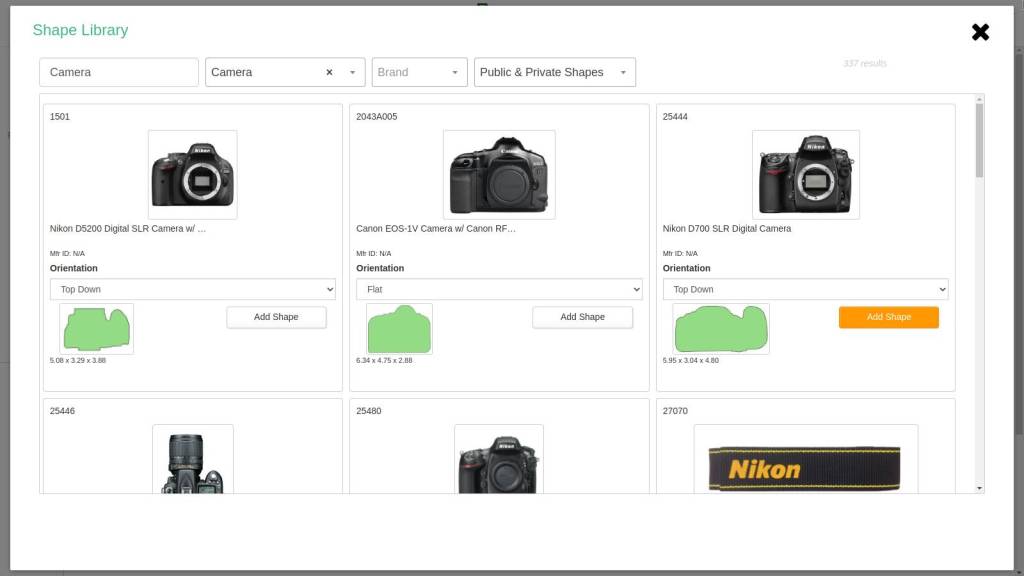This screenshot has height=576, width=1024.
Task: Open the Public & Private Shapes dropdown
Action: point(554,72)
